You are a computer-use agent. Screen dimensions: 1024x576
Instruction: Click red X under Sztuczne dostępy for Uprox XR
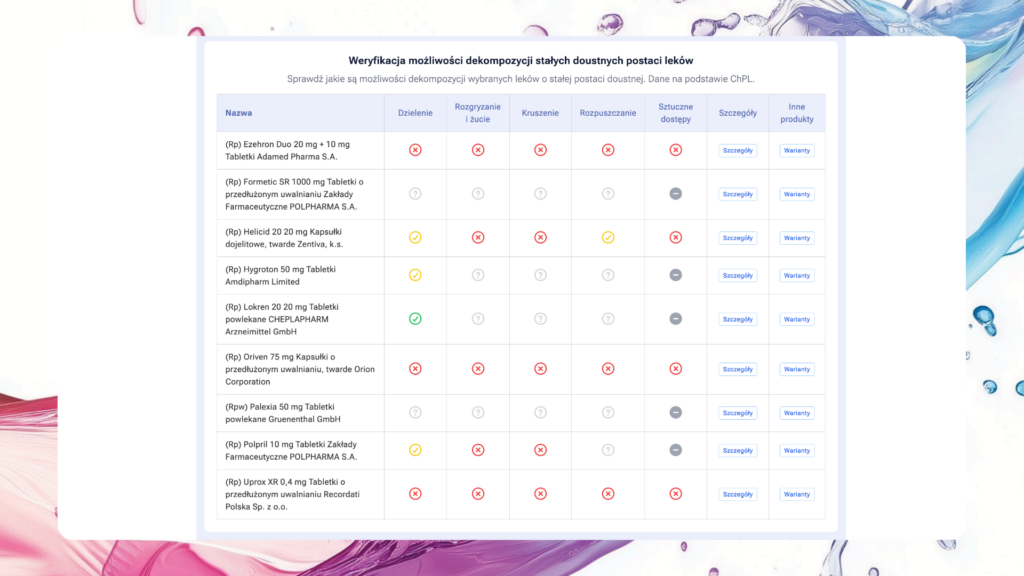point(675,494)
